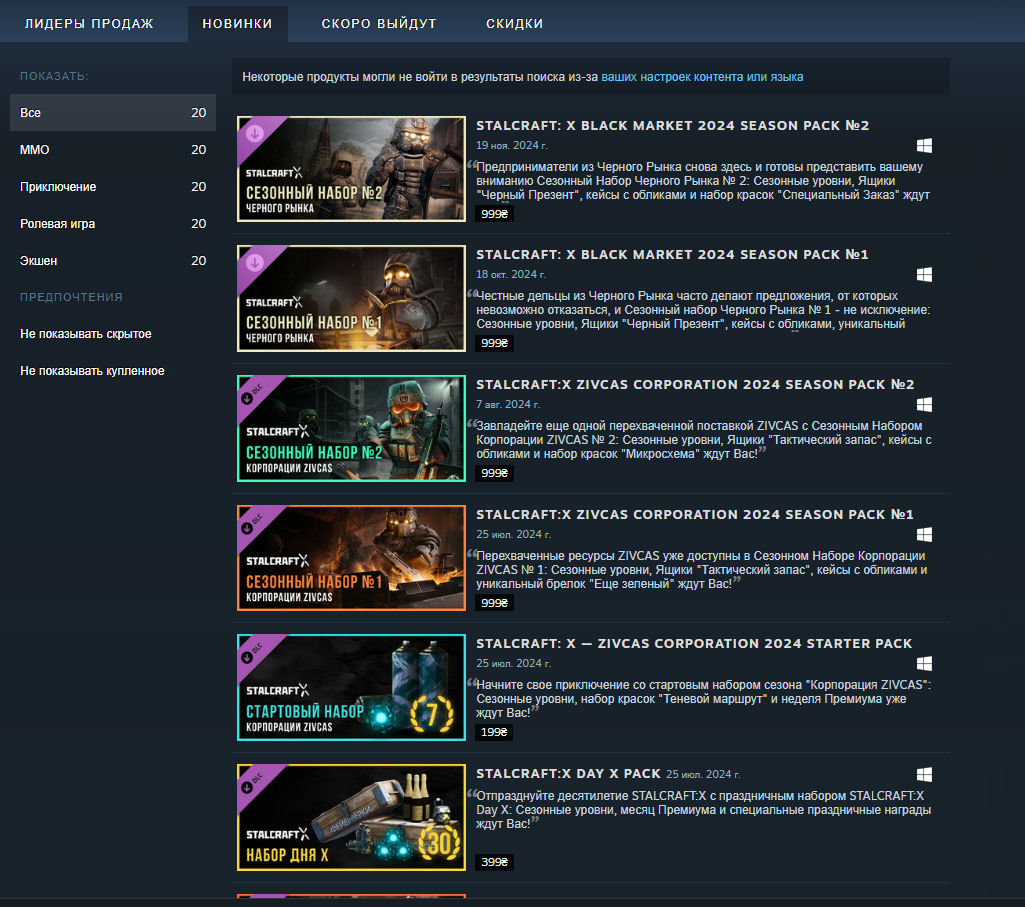This screenshot has height=907, width=1025.
Task: Click title Black Market 2024 Season Pack №1
Action: (672, 254)
